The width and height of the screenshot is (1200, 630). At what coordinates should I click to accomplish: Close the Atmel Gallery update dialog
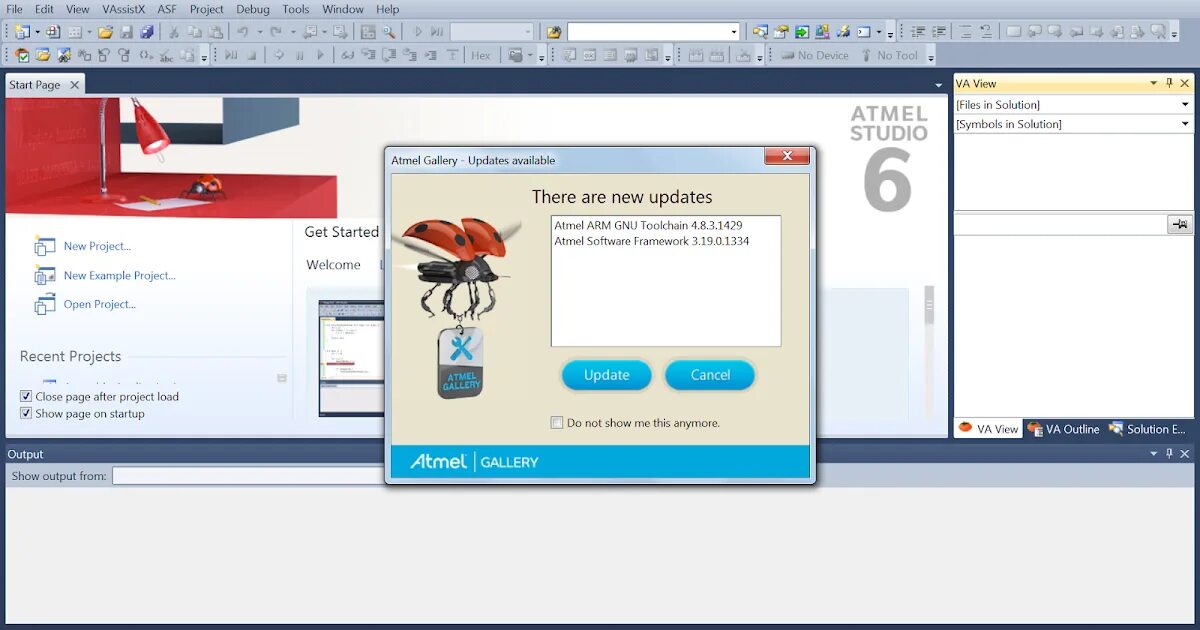(x=787, y=156)
